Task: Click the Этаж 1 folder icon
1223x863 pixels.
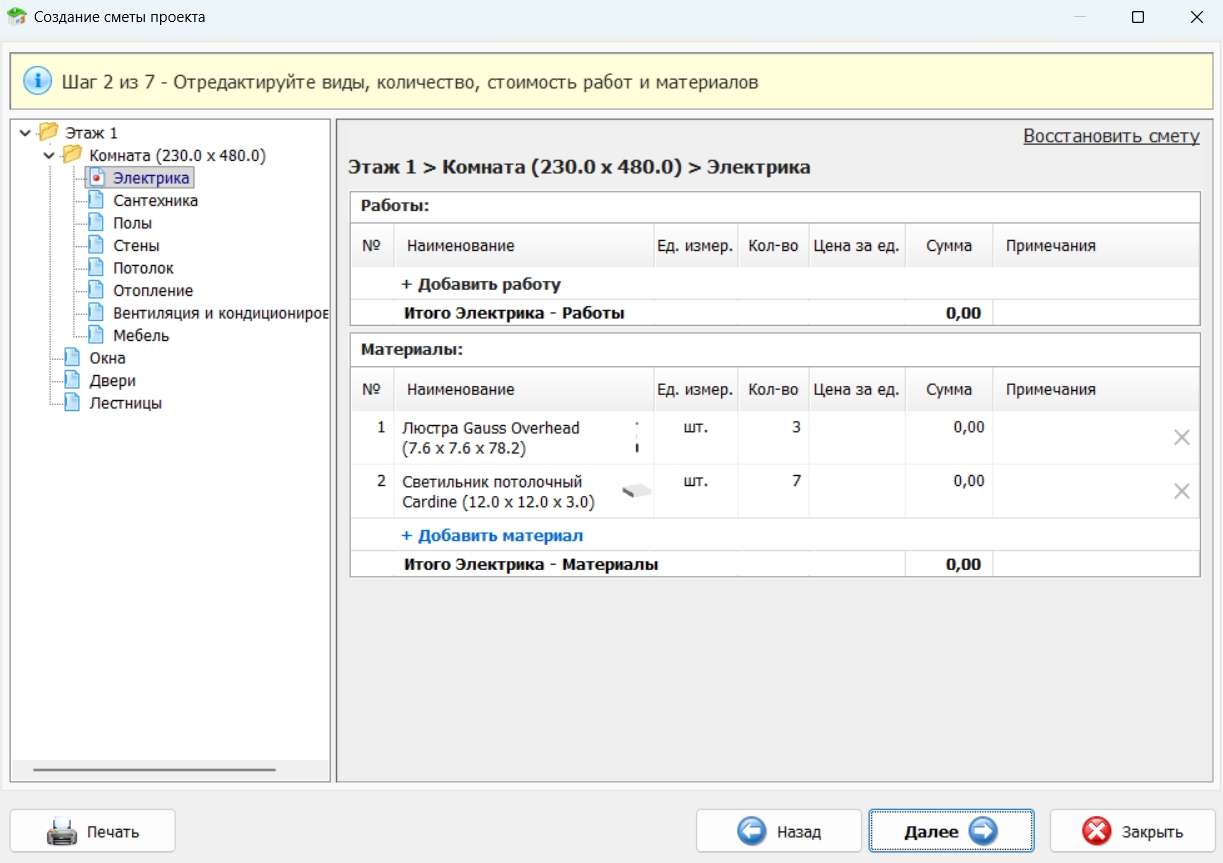Action: pos(48,132)
